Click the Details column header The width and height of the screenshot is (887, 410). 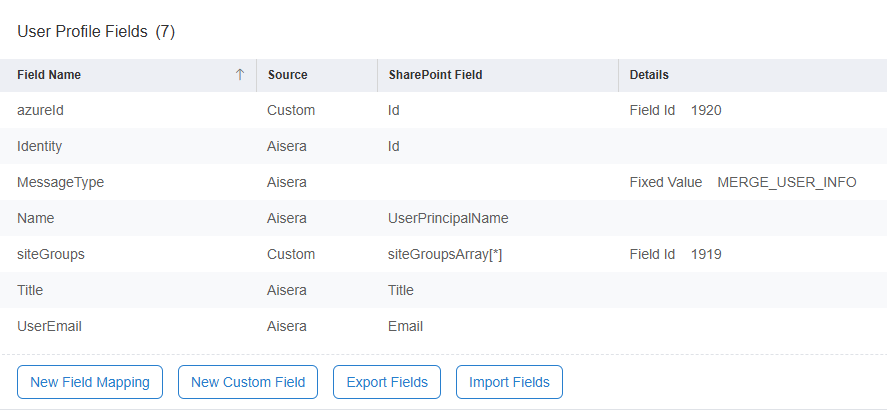(x=649, y=75)
